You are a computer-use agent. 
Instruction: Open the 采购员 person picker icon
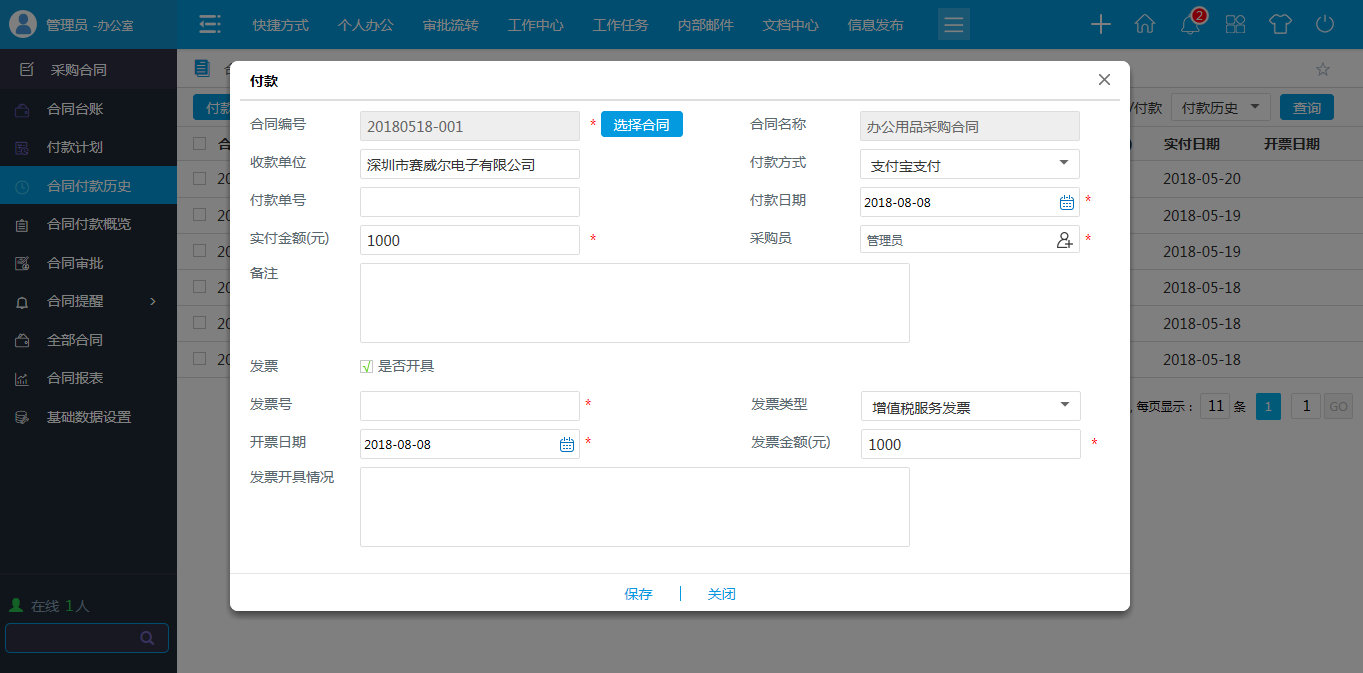pos(1064,239)
